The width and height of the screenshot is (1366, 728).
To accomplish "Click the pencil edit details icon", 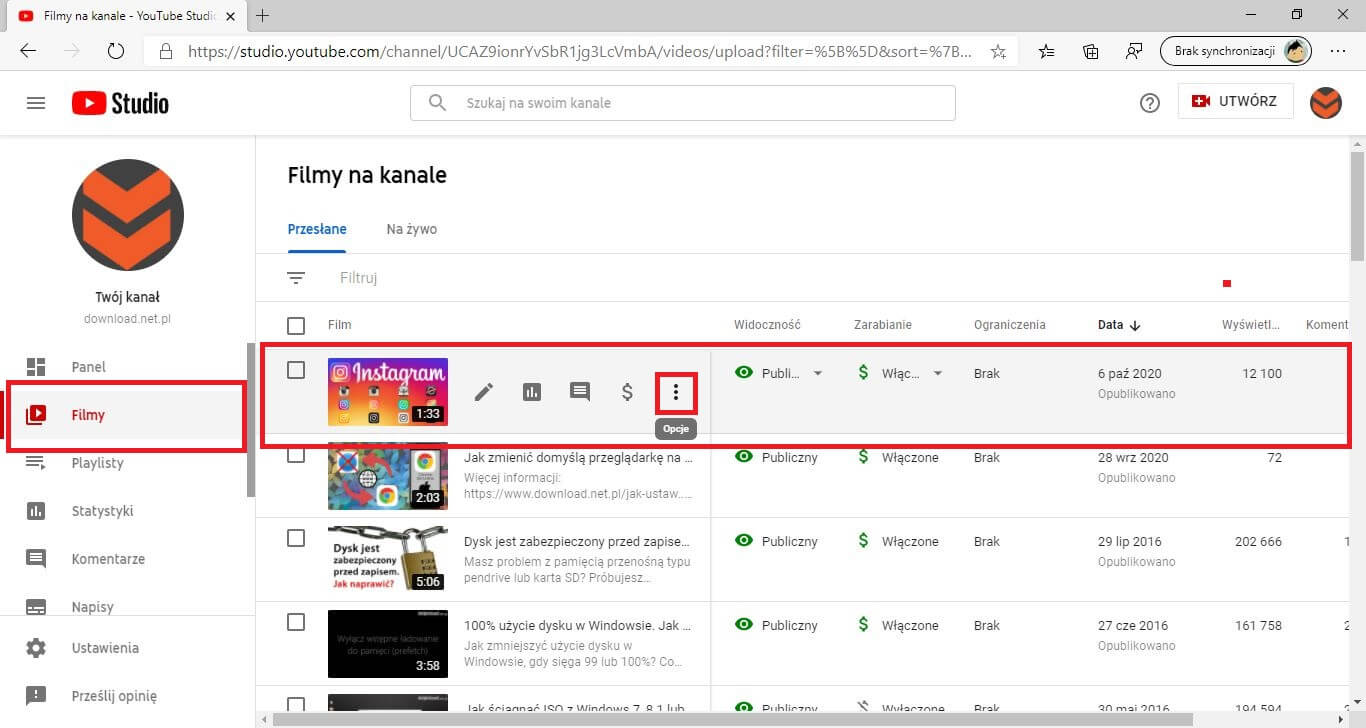I will pos(484,392).
